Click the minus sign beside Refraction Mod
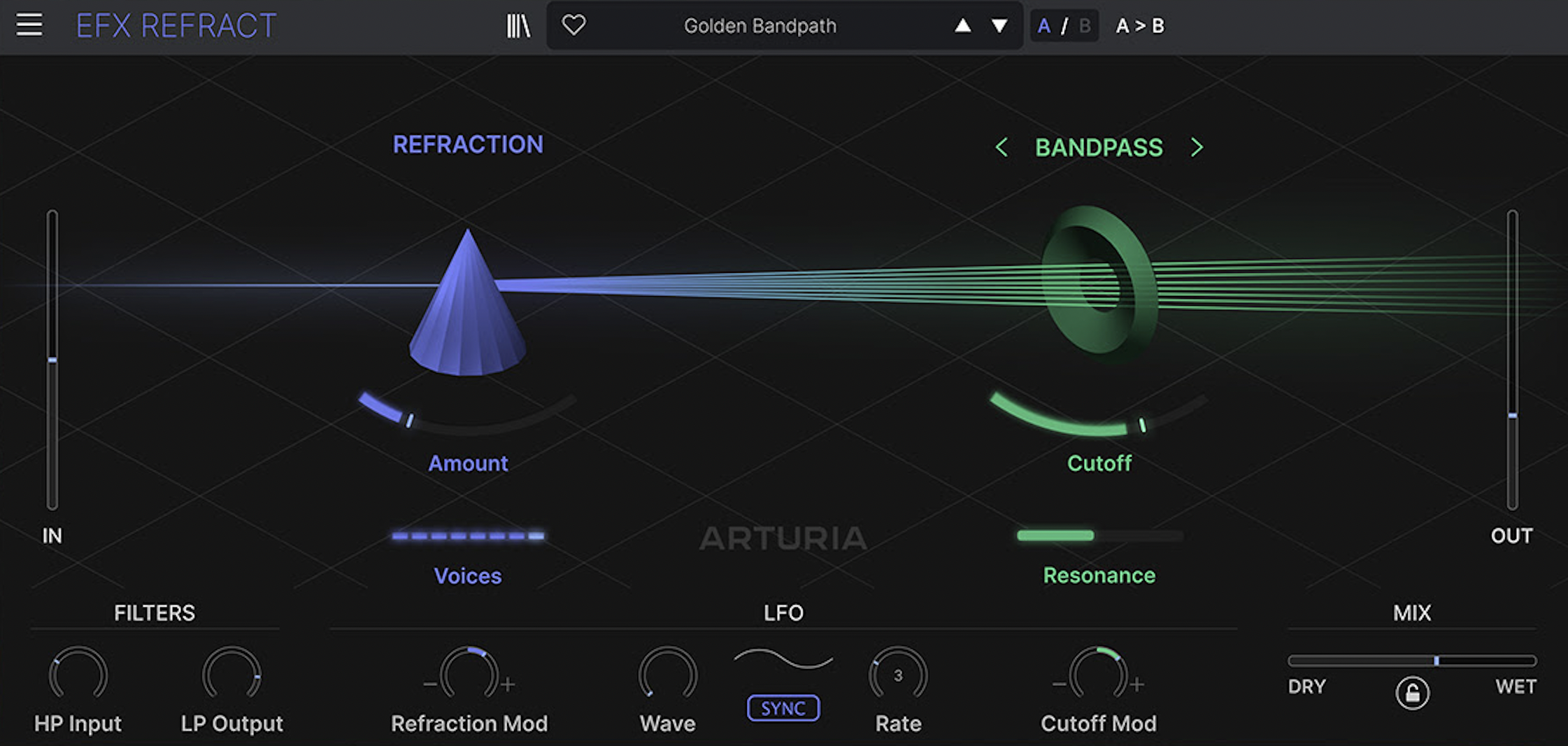The width and height of the screenshot is (1568, 746). coord(430,684)
